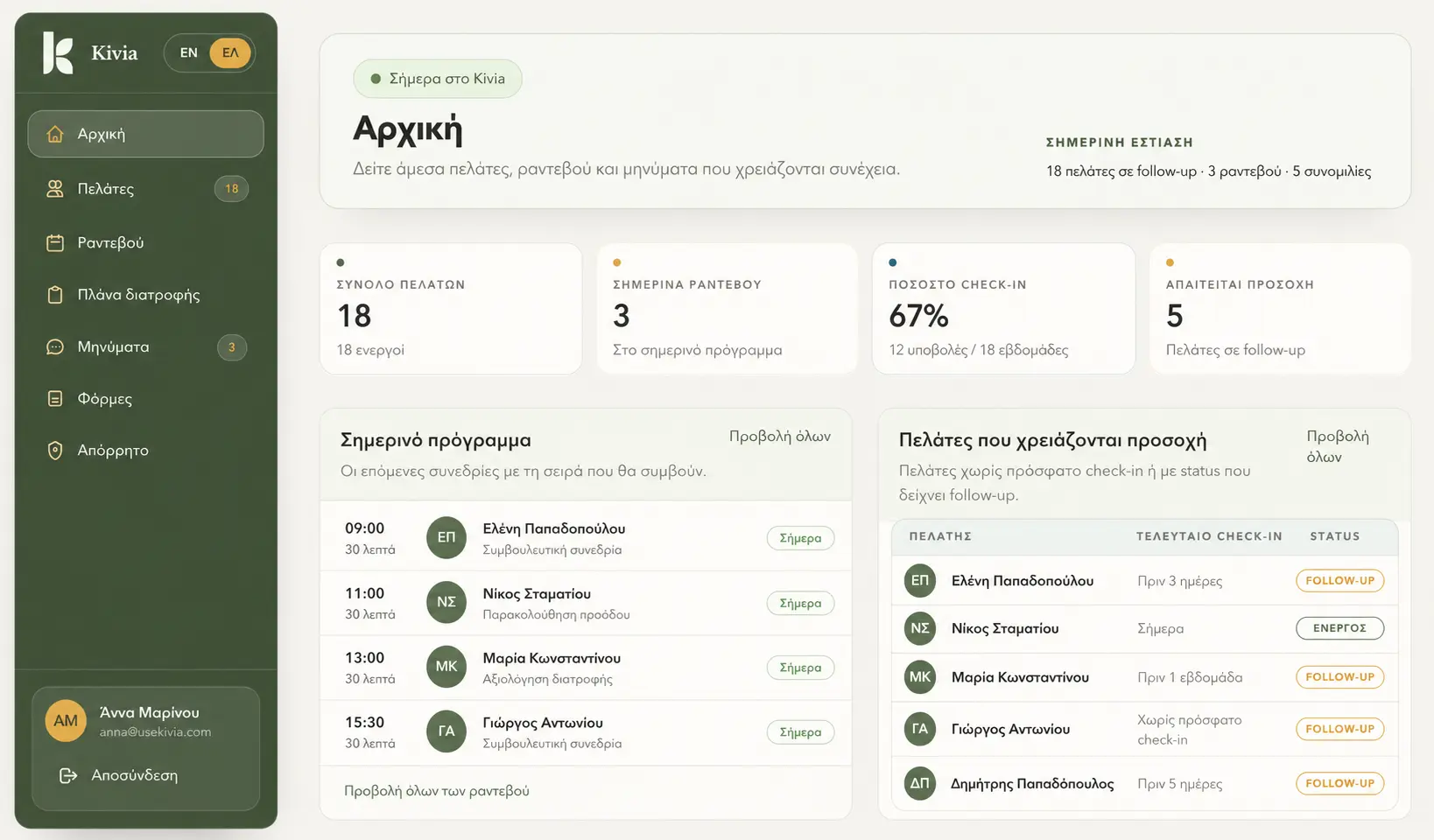This screenshot has height=840, width=1434.
Task: Click the ΠΕΛΑΤΗΣ column header
Action: [x=940, y=536]
